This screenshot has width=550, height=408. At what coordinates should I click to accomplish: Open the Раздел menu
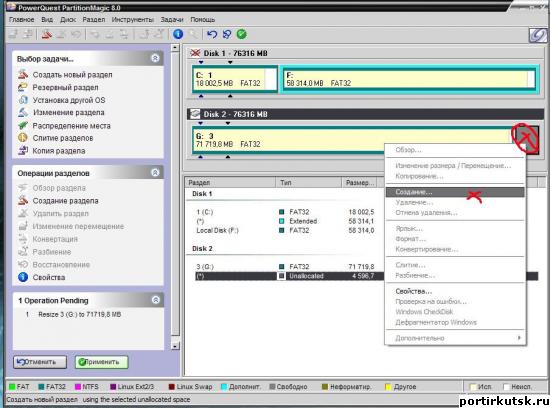tap(94, 19)
